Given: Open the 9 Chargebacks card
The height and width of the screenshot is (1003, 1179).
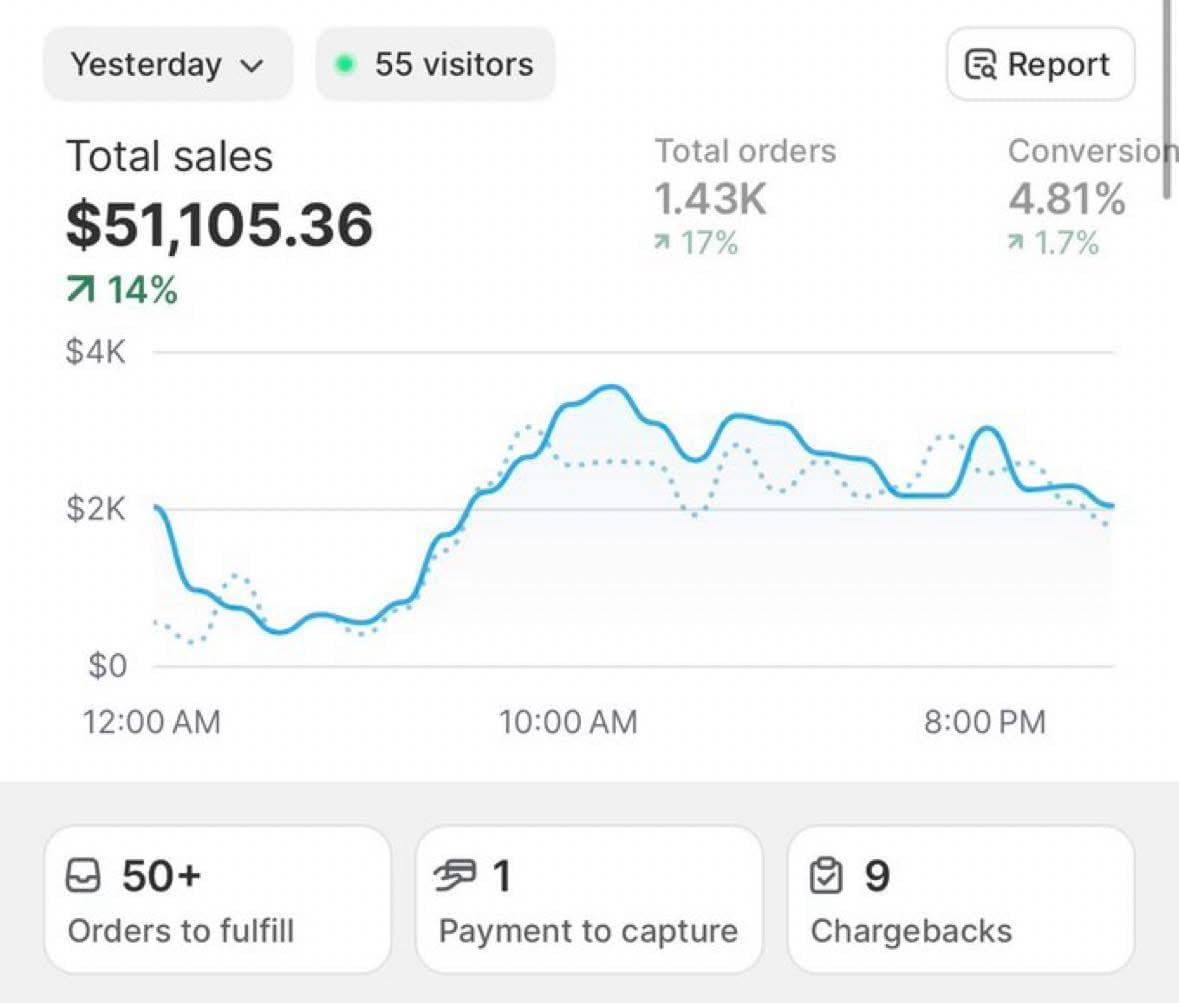Looking at the screenshot, I should tap(960, 900).
